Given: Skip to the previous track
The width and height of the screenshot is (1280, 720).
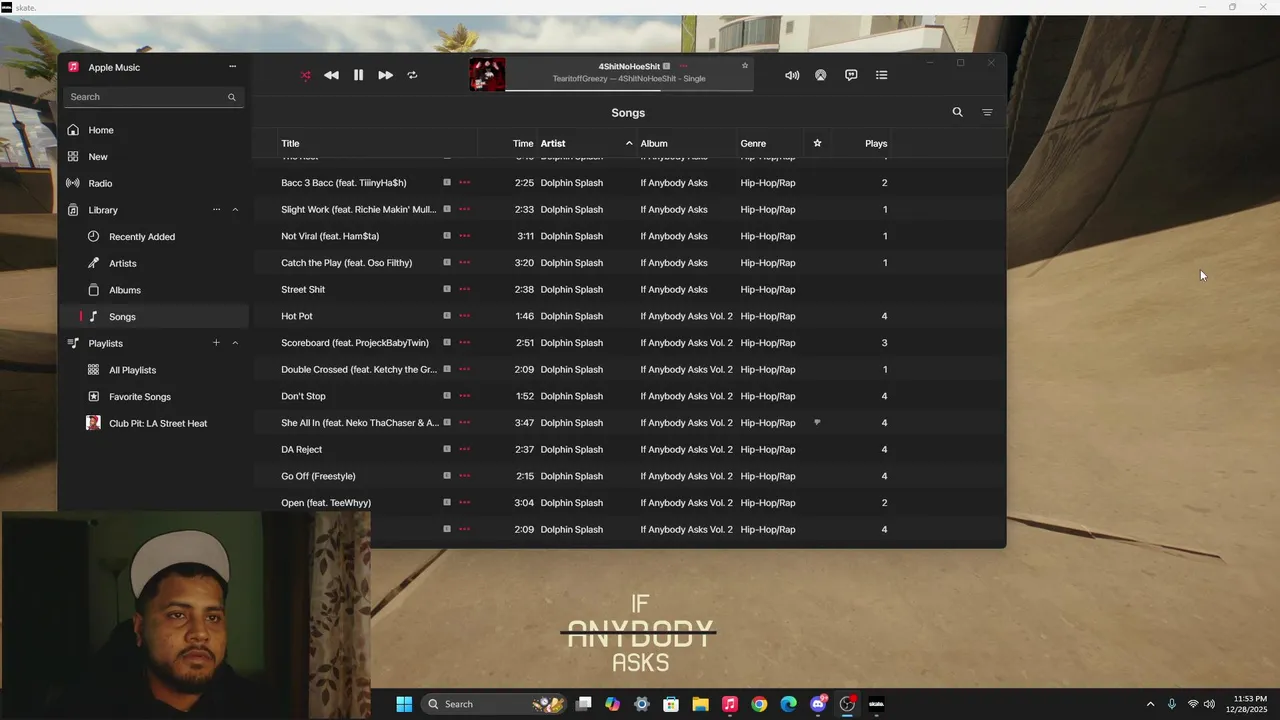Looking at the screenshot, I should [x=331, y=75].
